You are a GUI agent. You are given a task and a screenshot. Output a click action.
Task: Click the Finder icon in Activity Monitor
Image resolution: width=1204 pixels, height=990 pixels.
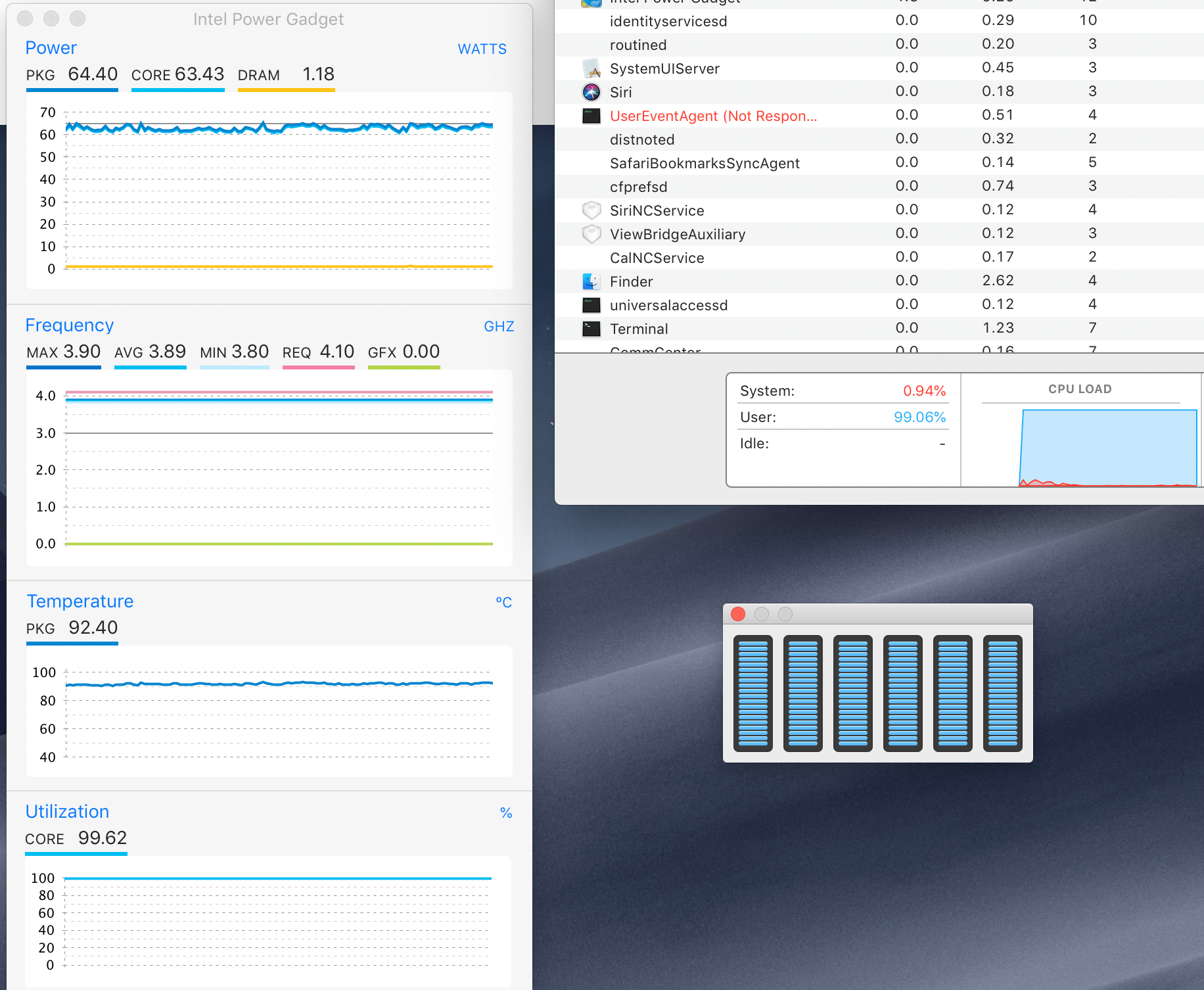point(591,281)
